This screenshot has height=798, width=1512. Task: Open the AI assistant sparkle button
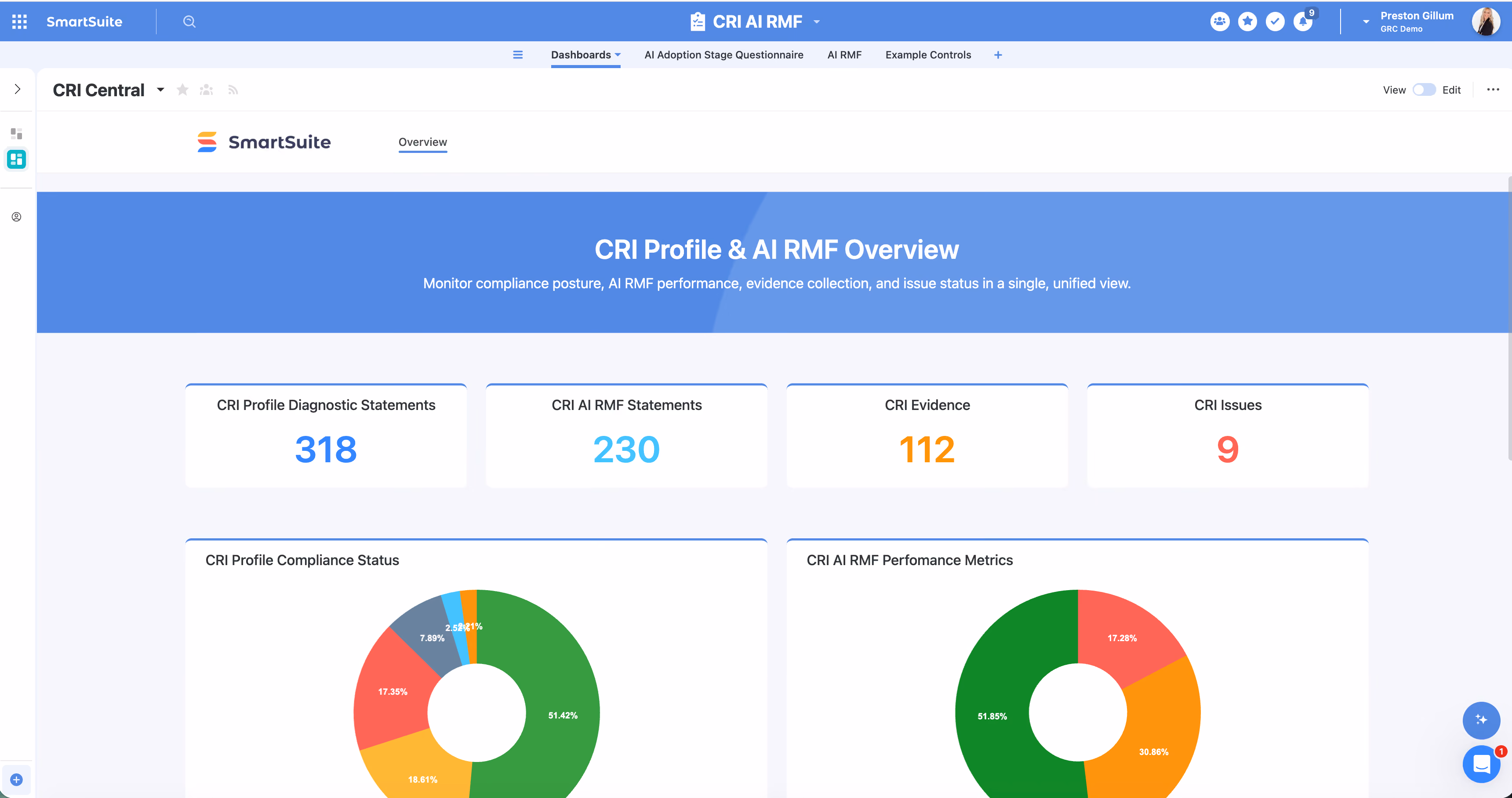[1481, 720]
